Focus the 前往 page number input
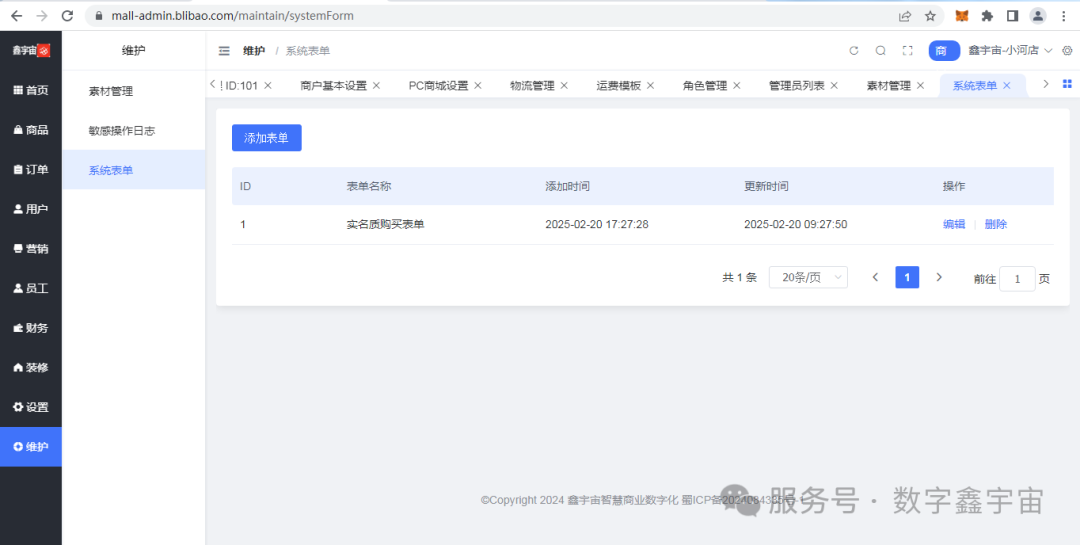Image resolution: width=1080 pixels, height=545 pixels. (x=1017, y=279)
